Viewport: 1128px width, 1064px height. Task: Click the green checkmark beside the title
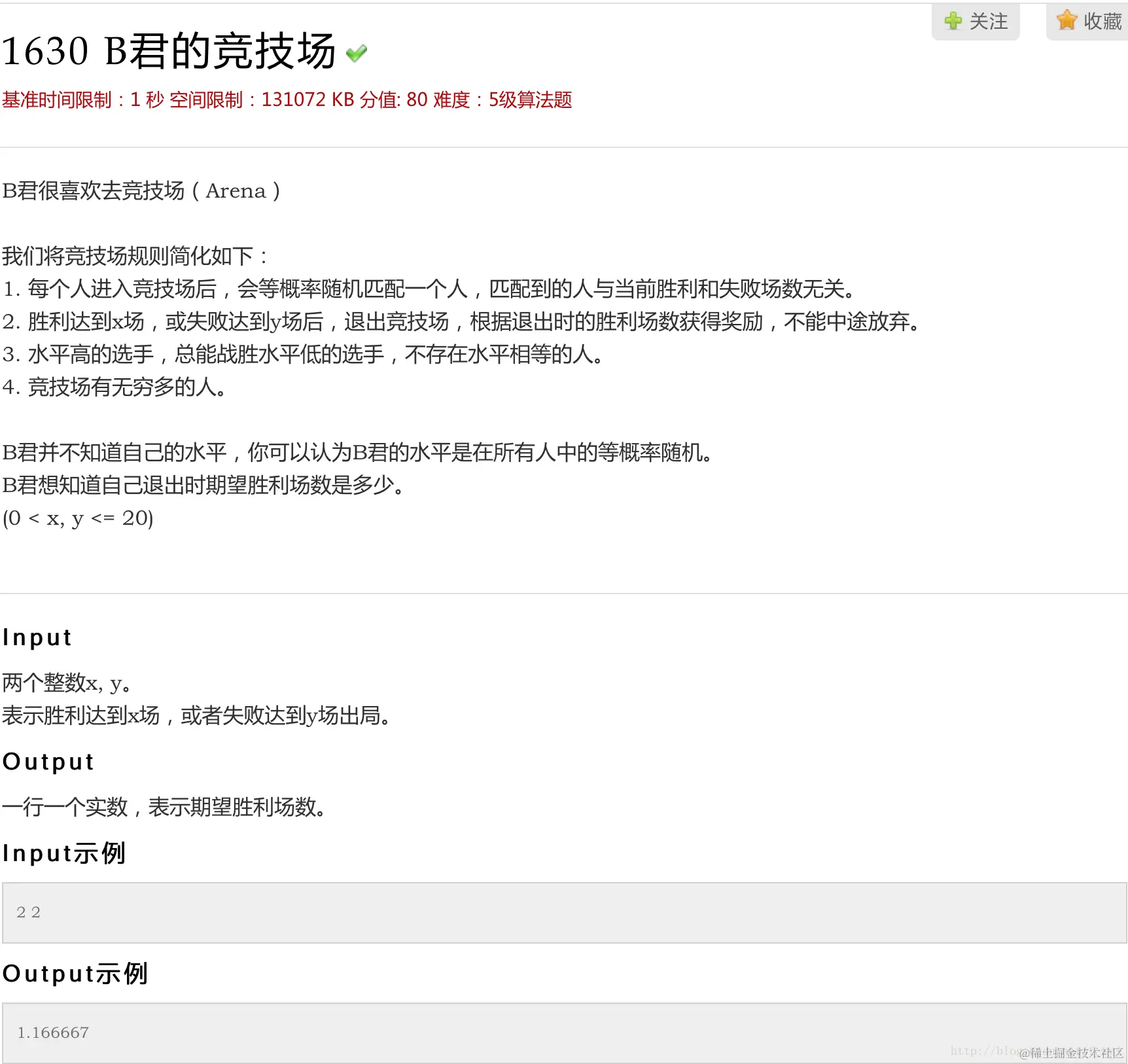pyautogui.click(x=357, y=53)
